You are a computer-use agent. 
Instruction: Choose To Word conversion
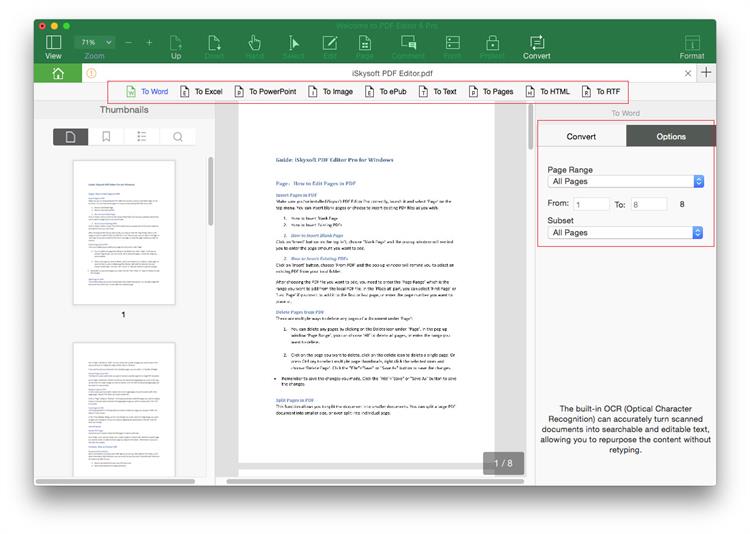click(x=147, y=91)
